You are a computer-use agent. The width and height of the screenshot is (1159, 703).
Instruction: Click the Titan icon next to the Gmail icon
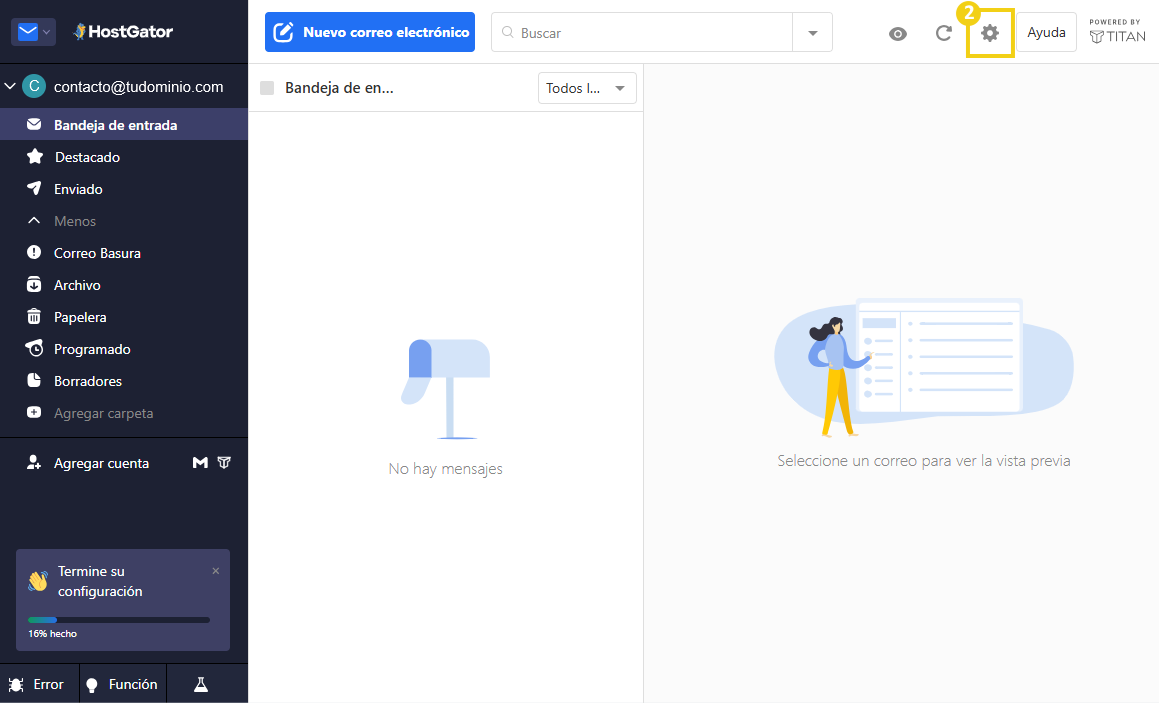click(224, 462)
